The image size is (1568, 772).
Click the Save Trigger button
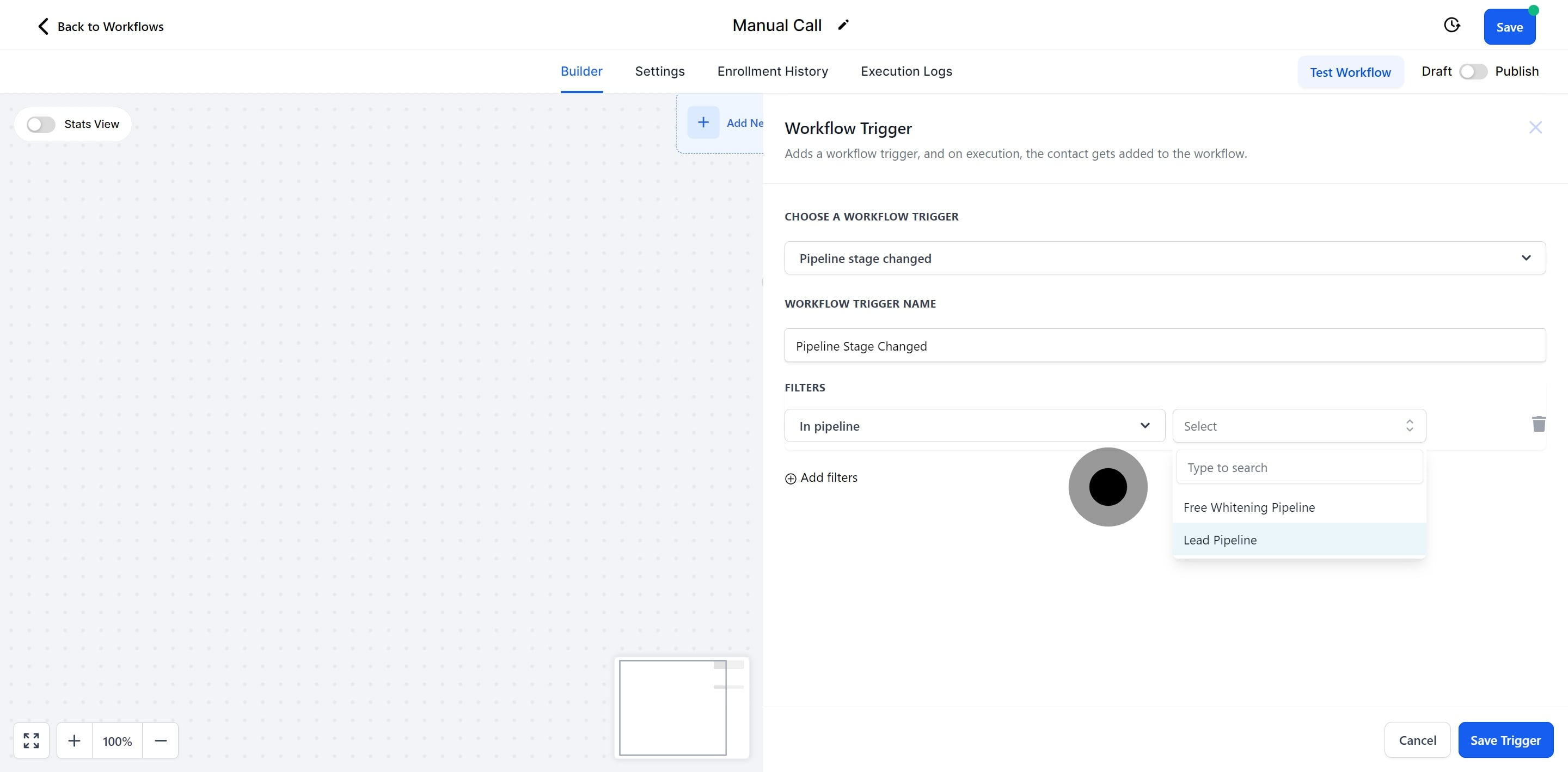pyautogui.click(x=1505, y=740)
